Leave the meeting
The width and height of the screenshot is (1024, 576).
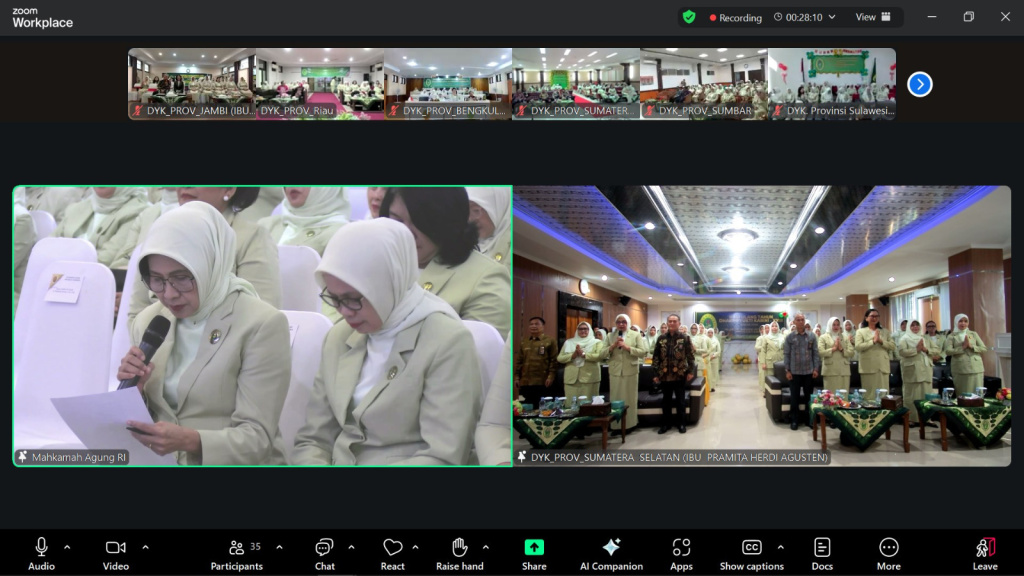point(985,553)
